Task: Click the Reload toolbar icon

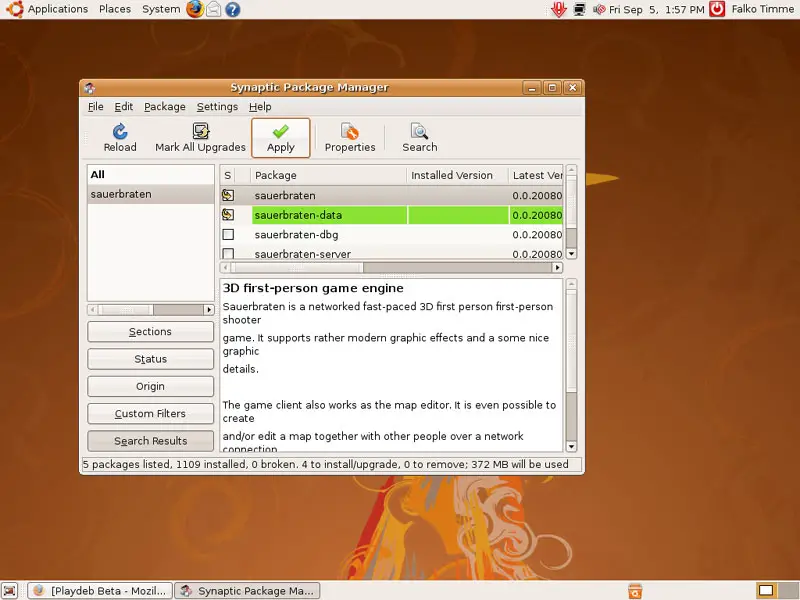Action: click(x=120, y=132)
